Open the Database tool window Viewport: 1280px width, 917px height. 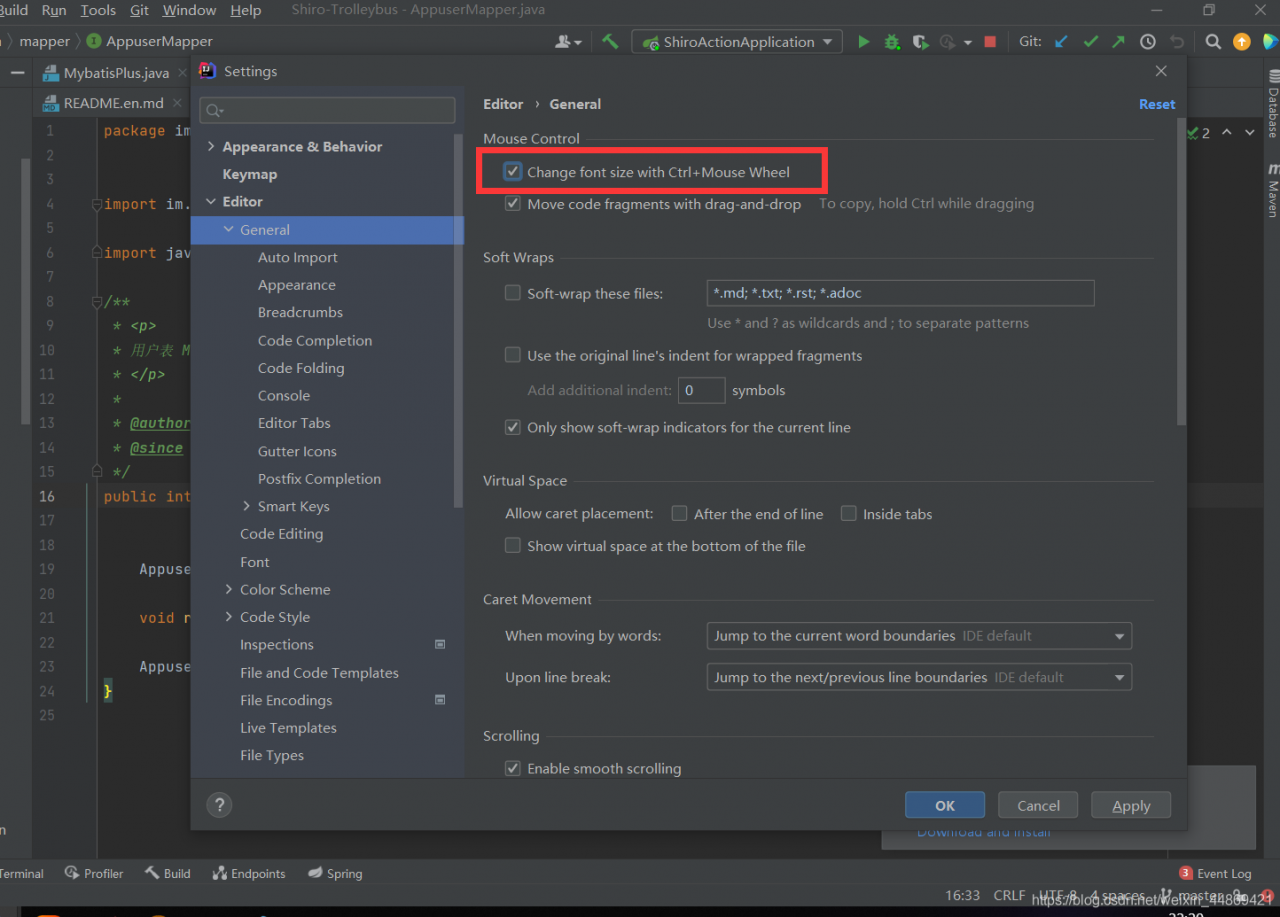[x=1273, y=104]
